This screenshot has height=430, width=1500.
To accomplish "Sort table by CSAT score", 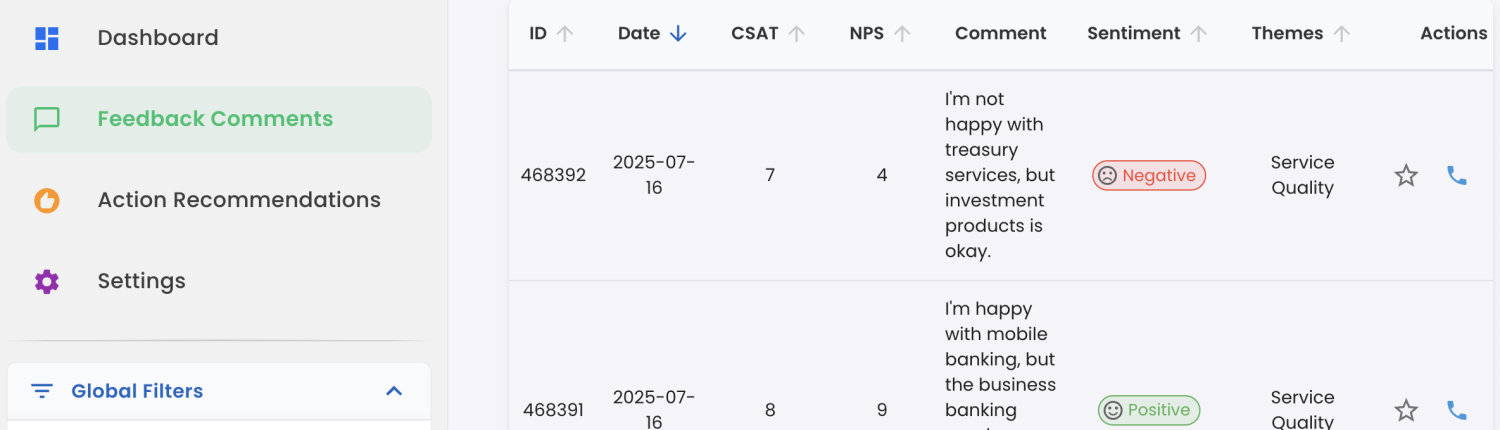I will pos(796,34).
